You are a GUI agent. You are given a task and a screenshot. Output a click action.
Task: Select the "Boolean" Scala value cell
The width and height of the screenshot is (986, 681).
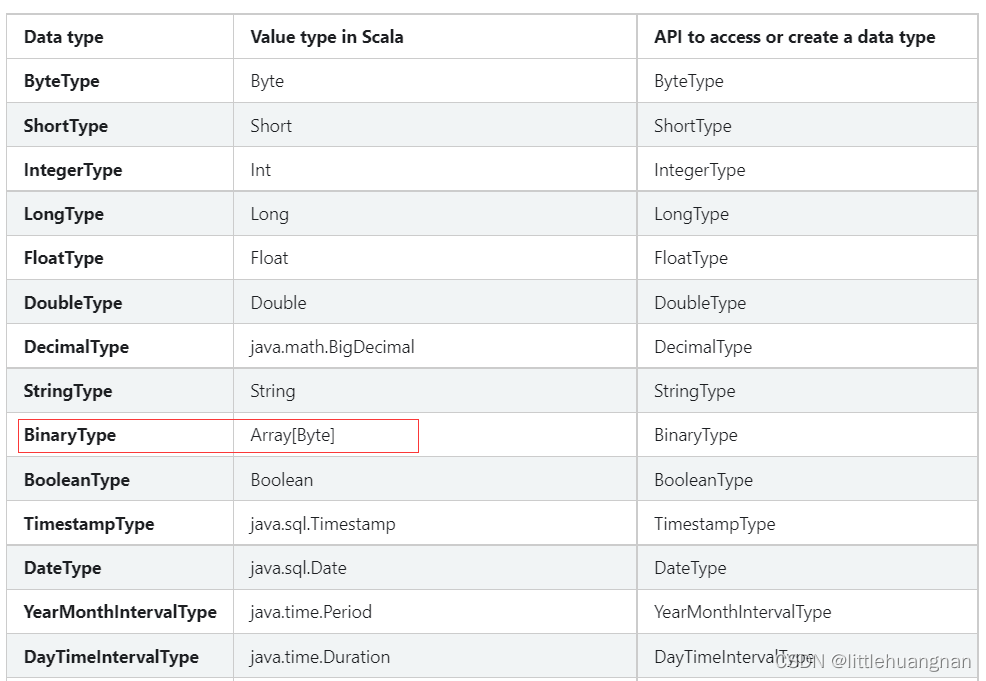tap(282, 480)
